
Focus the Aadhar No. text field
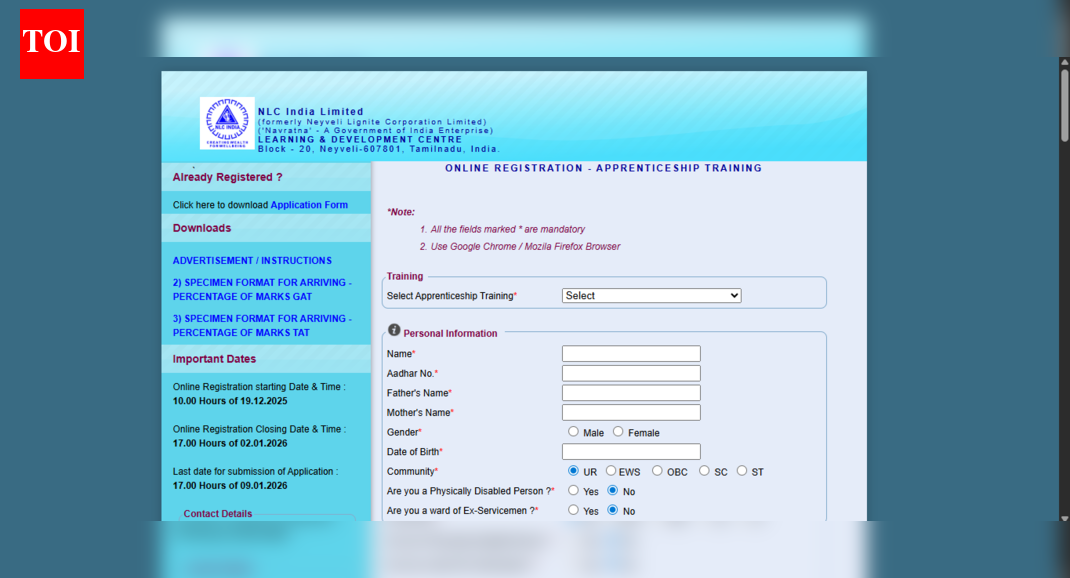(631, 373)
